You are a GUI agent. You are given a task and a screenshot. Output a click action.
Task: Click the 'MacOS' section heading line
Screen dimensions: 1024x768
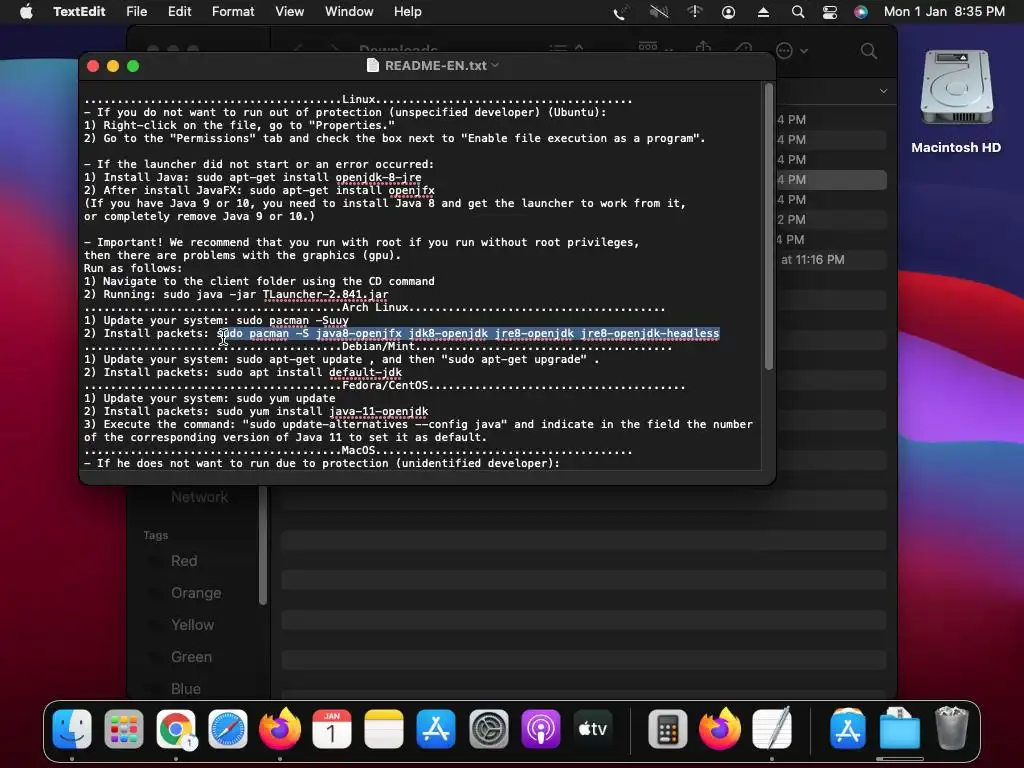point(359,451)
